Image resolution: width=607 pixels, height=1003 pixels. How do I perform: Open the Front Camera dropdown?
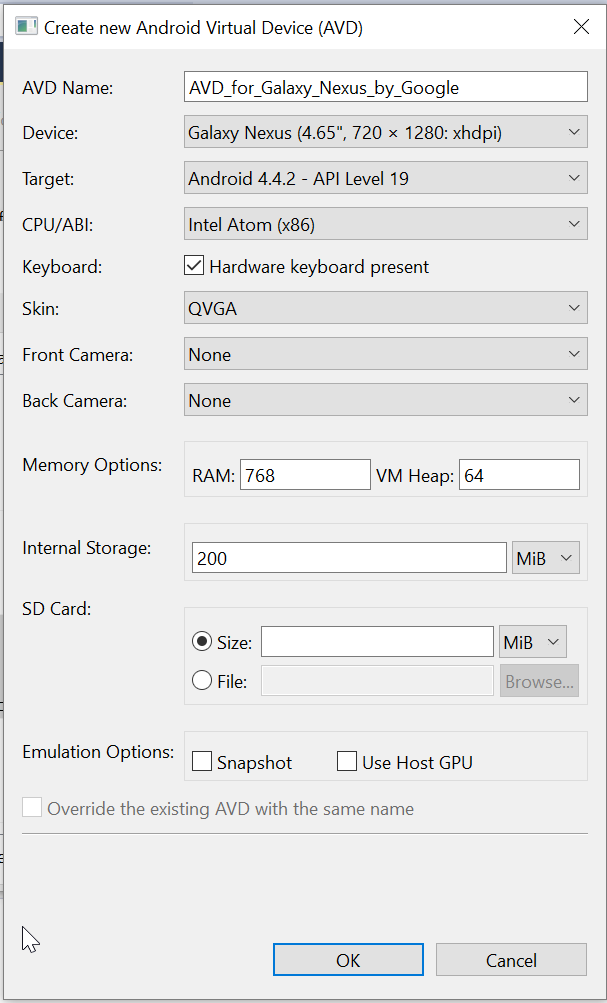click(386, 355)
